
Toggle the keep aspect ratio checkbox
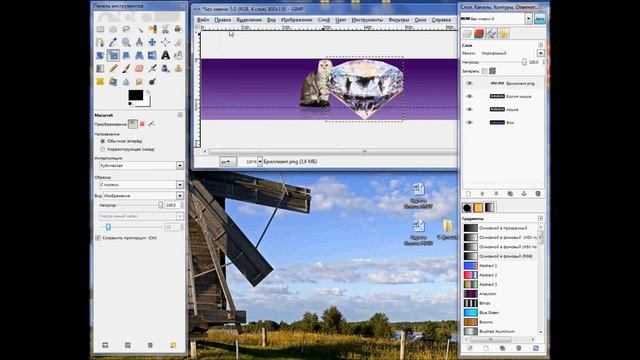coord(98,238)
